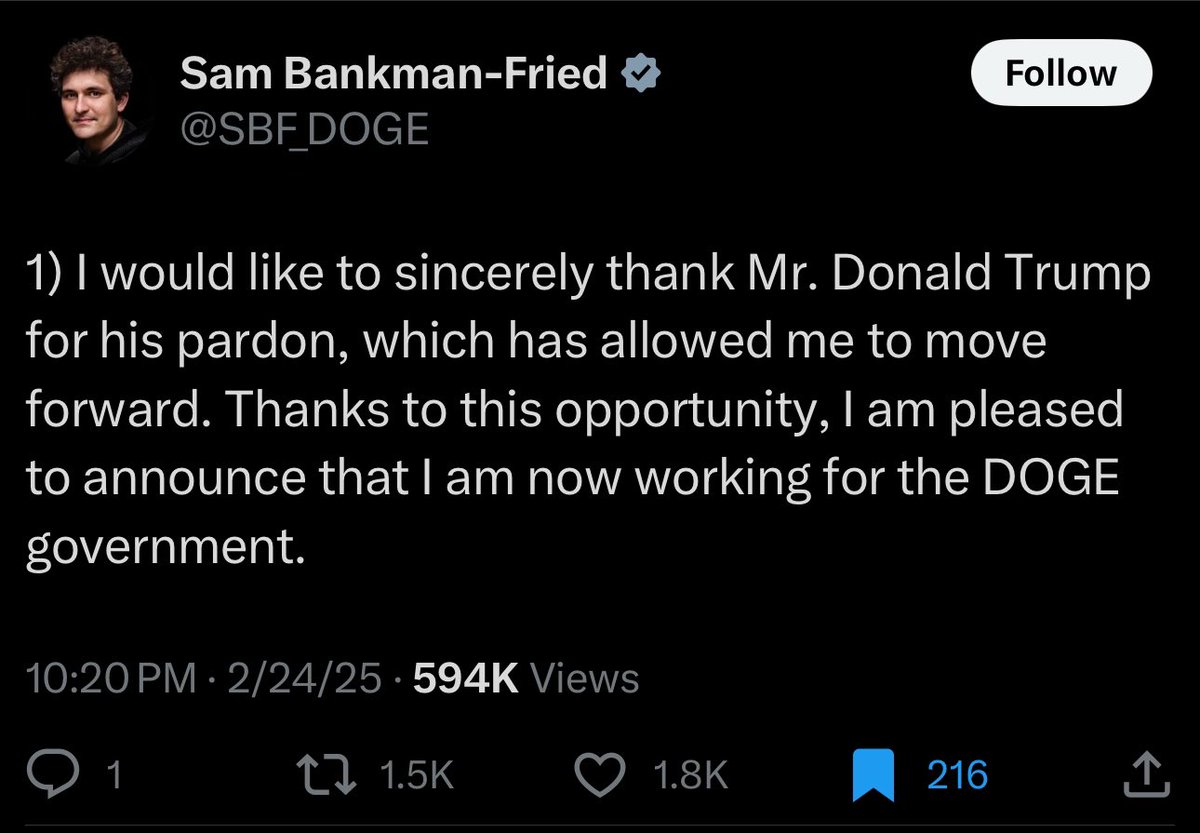Follow the SBF_DOGE account
This screenshot has height=833, width=1200.
1060,74
